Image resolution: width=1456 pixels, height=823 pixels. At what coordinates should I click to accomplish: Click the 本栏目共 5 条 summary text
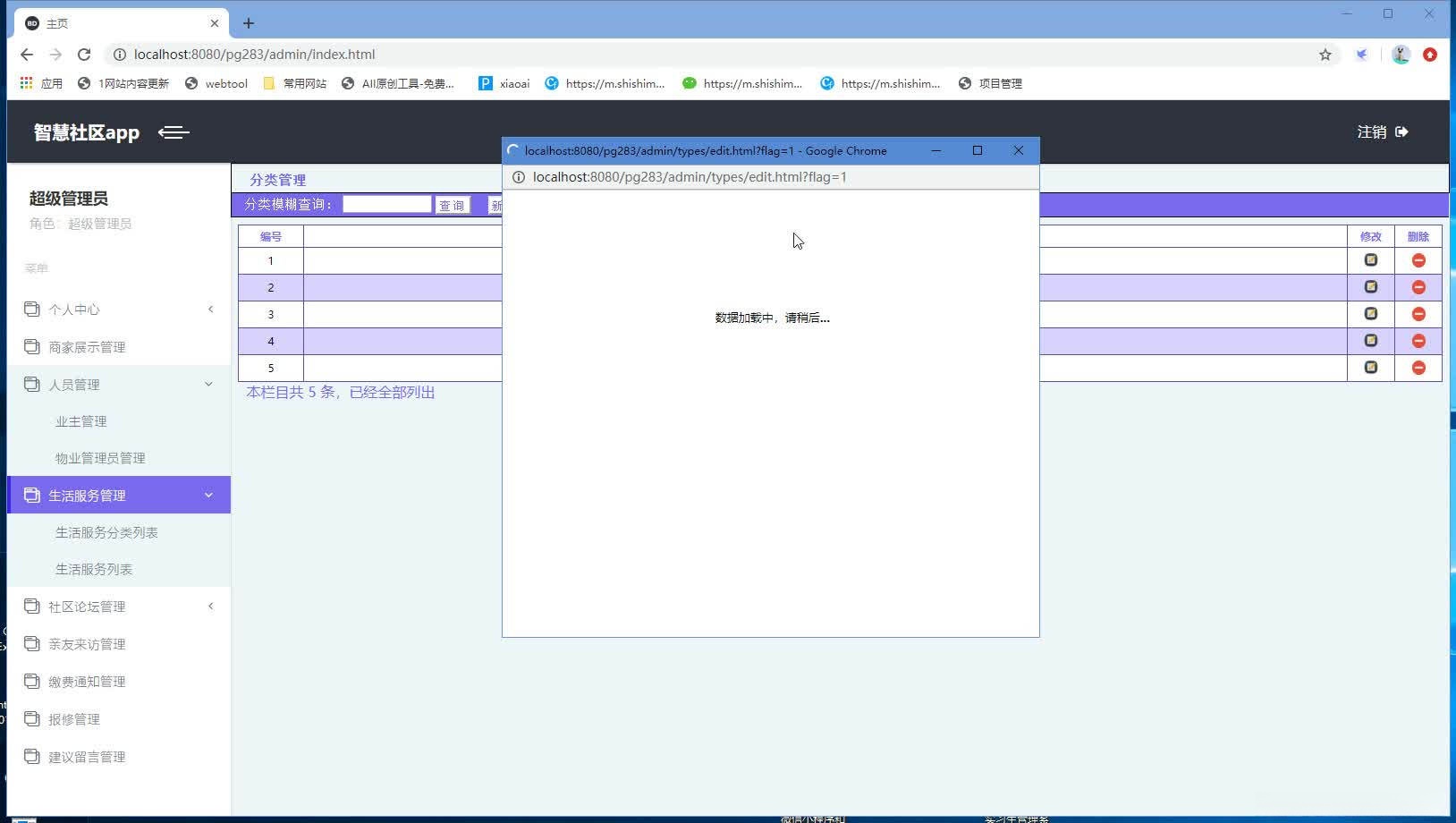click(341, 393)
